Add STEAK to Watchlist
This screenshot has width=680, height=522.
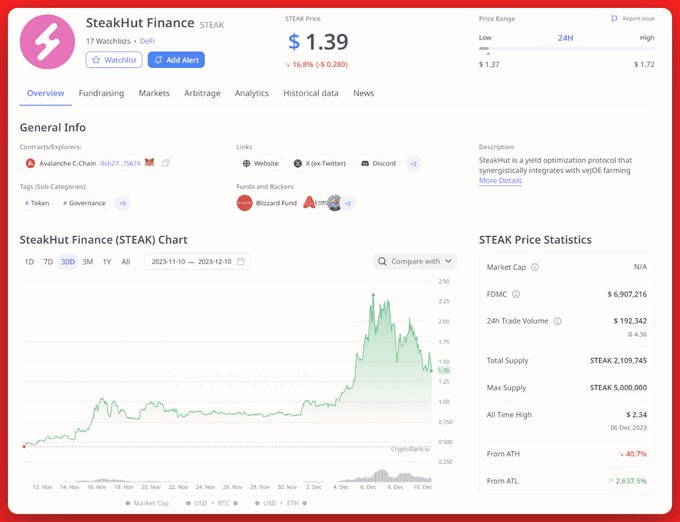click(114, 60)
